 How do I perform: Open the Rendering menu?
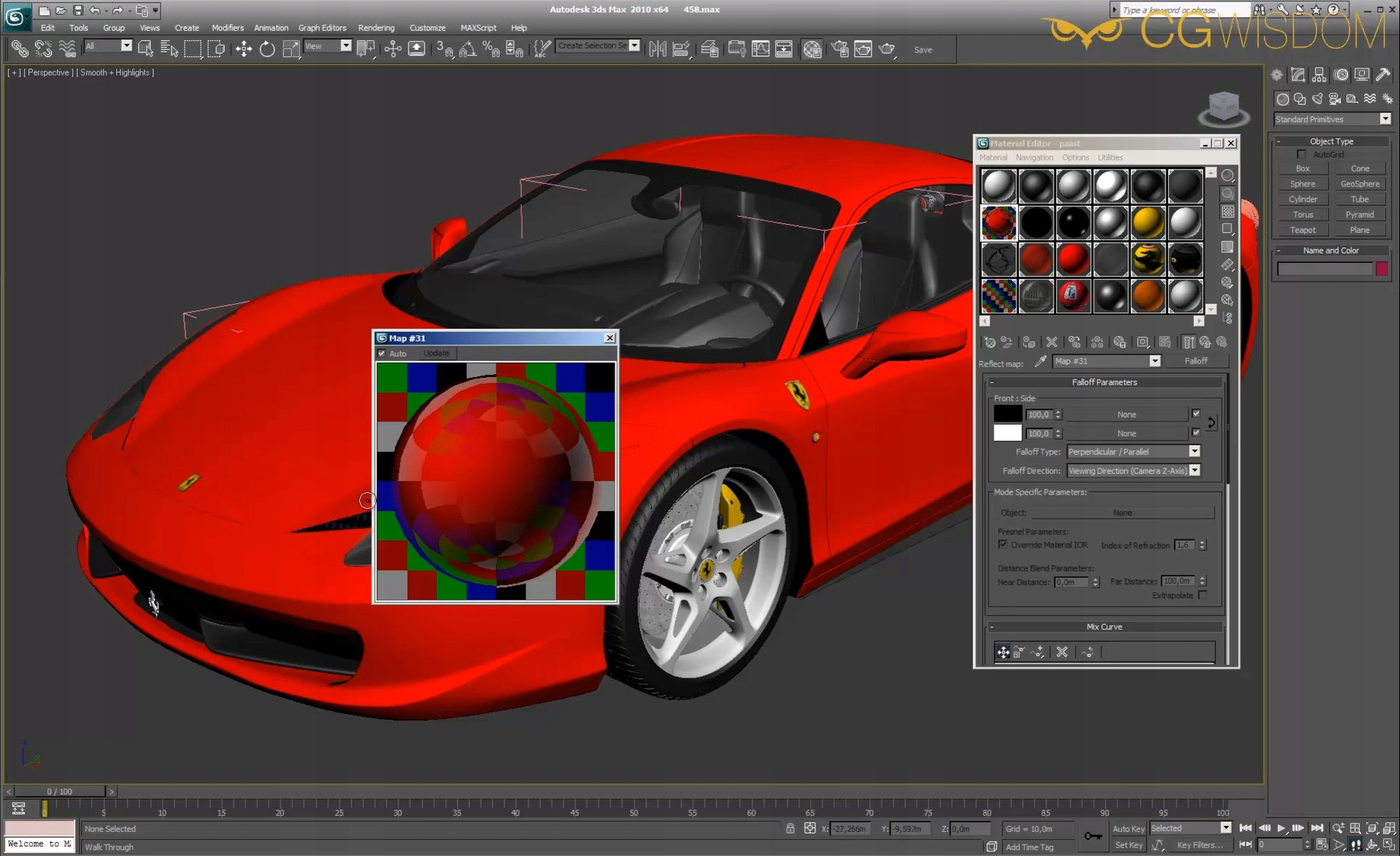point(375,28)
